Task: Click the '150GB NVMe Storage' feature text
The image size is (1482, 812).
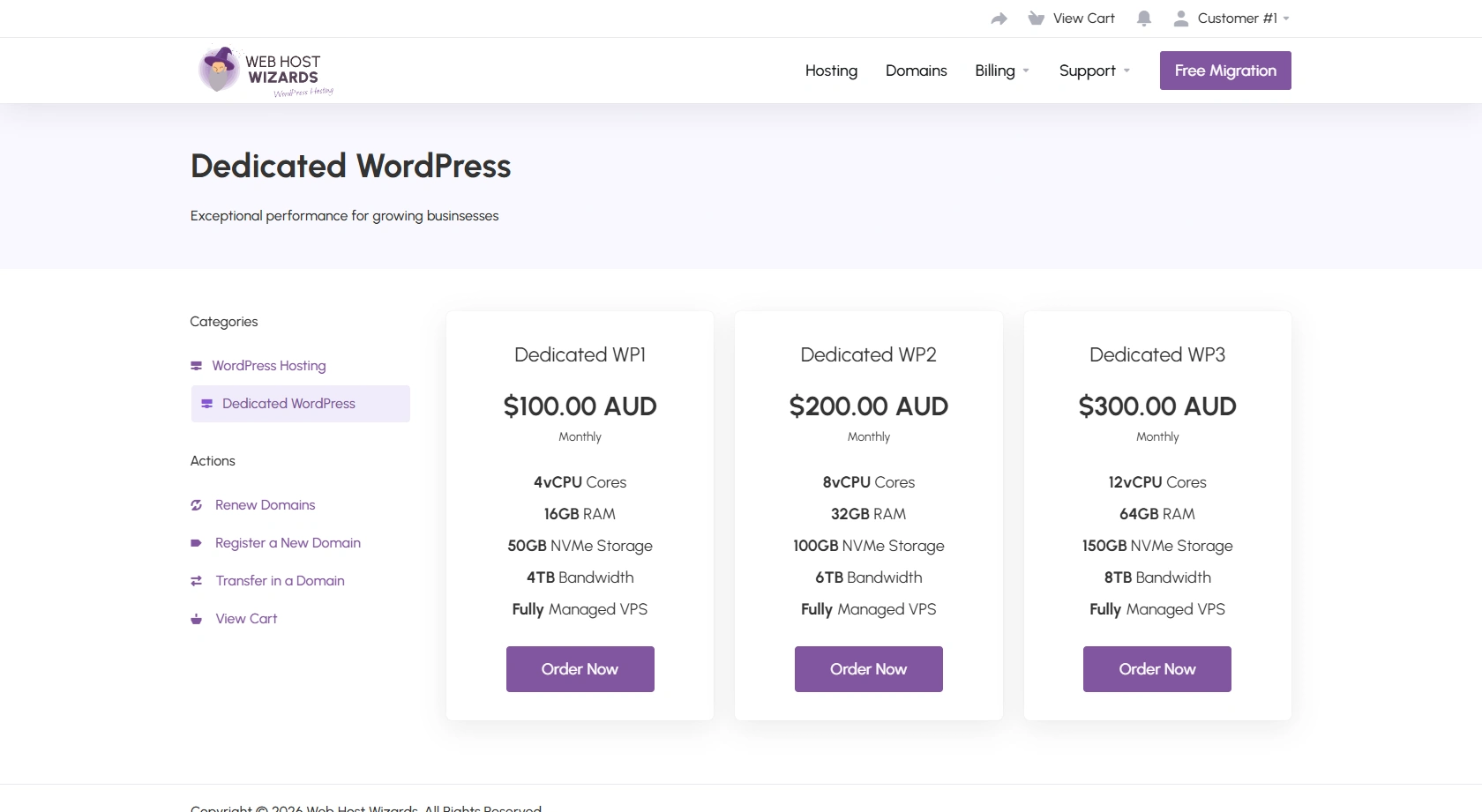Action: click(1157, 546)
